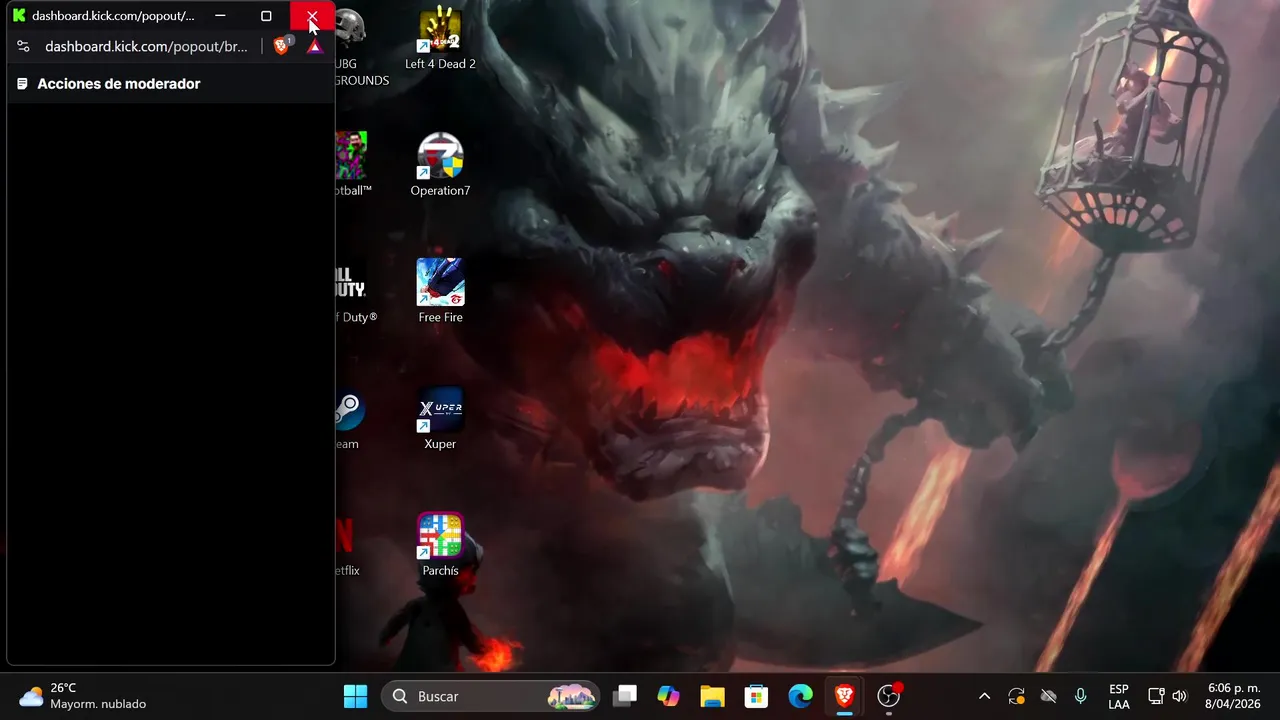Click the disabled cloud tray icon
This screenshot has width=1280, height=720.
[1048, 696]
